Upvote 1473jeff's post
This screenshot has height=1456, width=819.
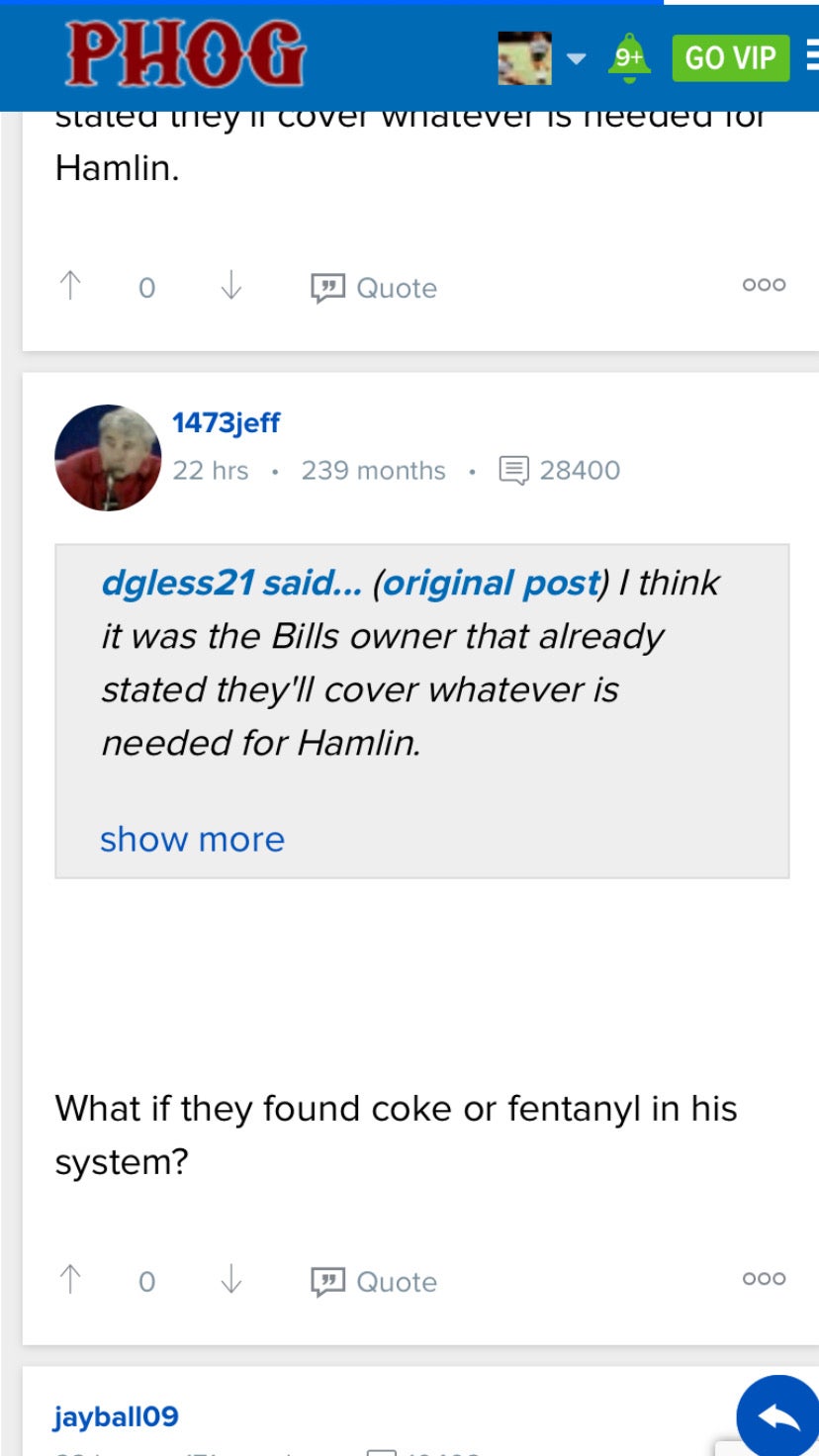(x=68, y=1281)
